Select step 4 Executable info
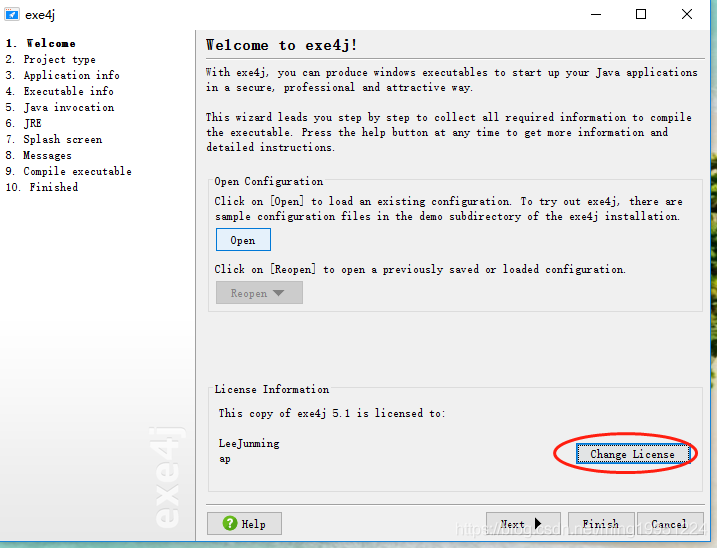This screenshot has width=717, height=548. coord(59,91)
